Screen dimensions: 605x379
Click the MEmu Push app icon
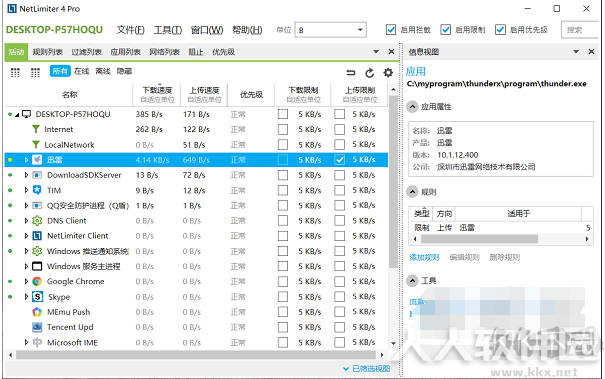[x=37, y=312]
